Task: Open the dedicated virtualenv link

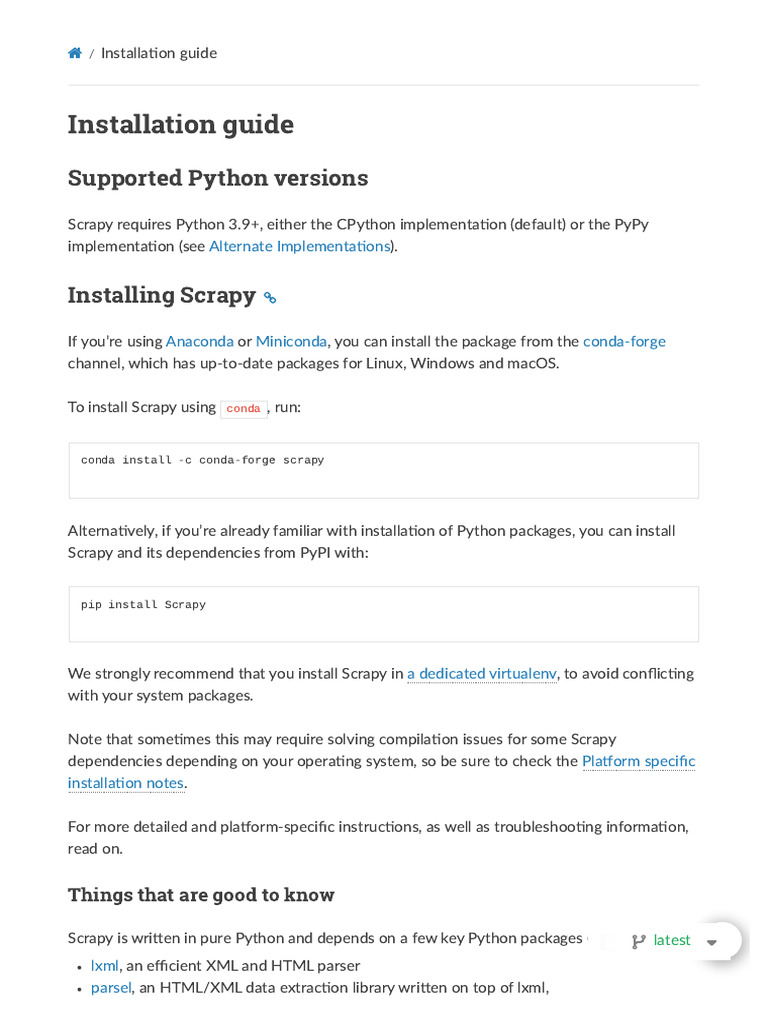Action: pyautogui.click(x=481, y=674)
